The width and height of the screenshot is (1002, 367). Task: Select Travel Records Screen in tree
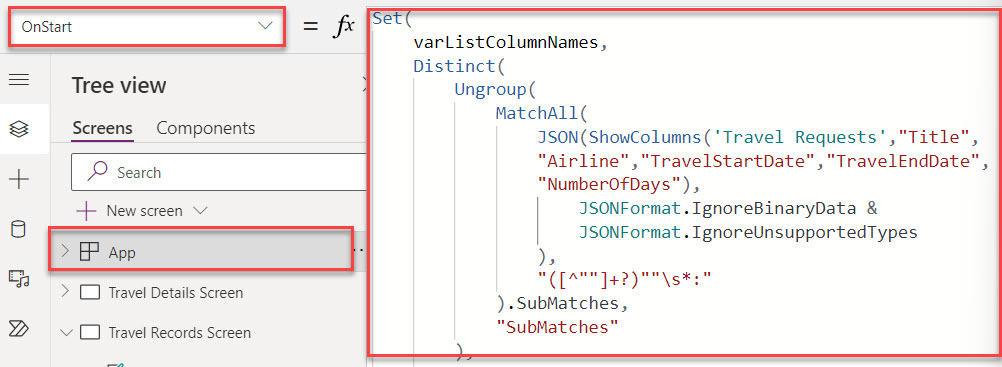point(180,332)
